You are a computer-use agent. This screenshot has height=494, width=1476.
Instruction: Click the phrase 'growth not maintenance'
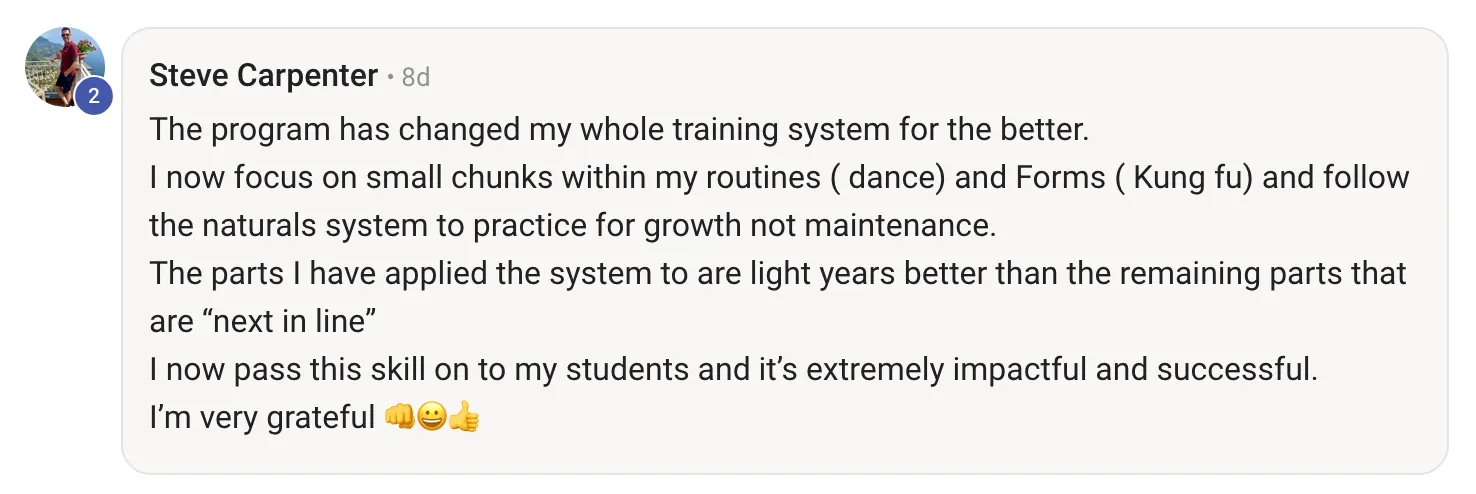click(820, 226)
